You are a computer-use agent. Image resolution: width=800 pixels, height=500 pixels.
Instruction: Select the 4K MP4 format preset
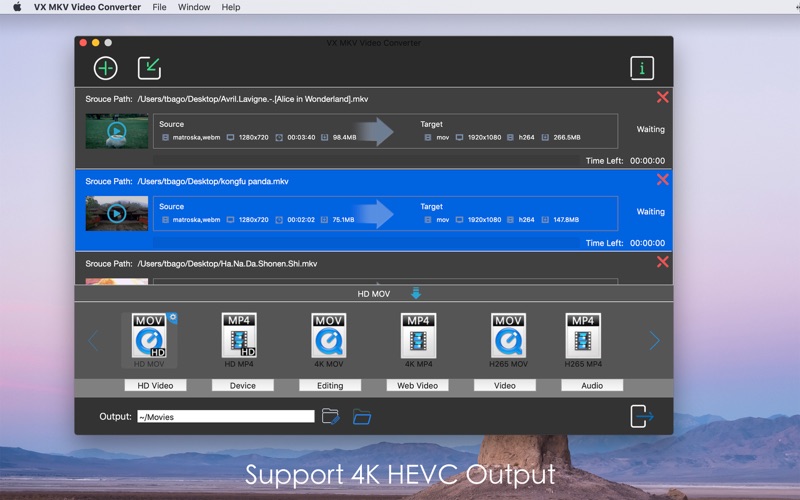(x=418, y=340)
